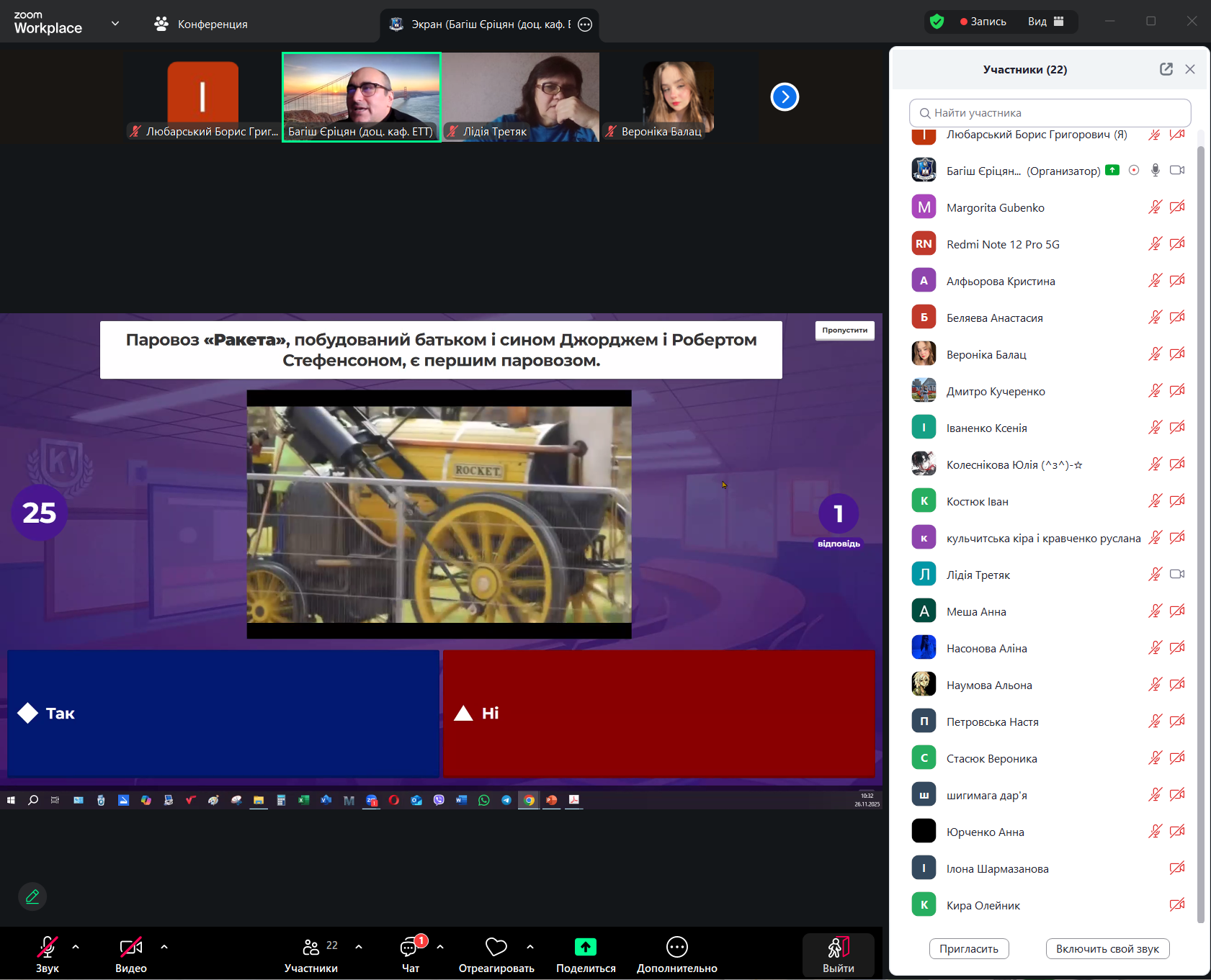
Task: Click camera icon for Кира Олейник
Action: coord(1177,905)
